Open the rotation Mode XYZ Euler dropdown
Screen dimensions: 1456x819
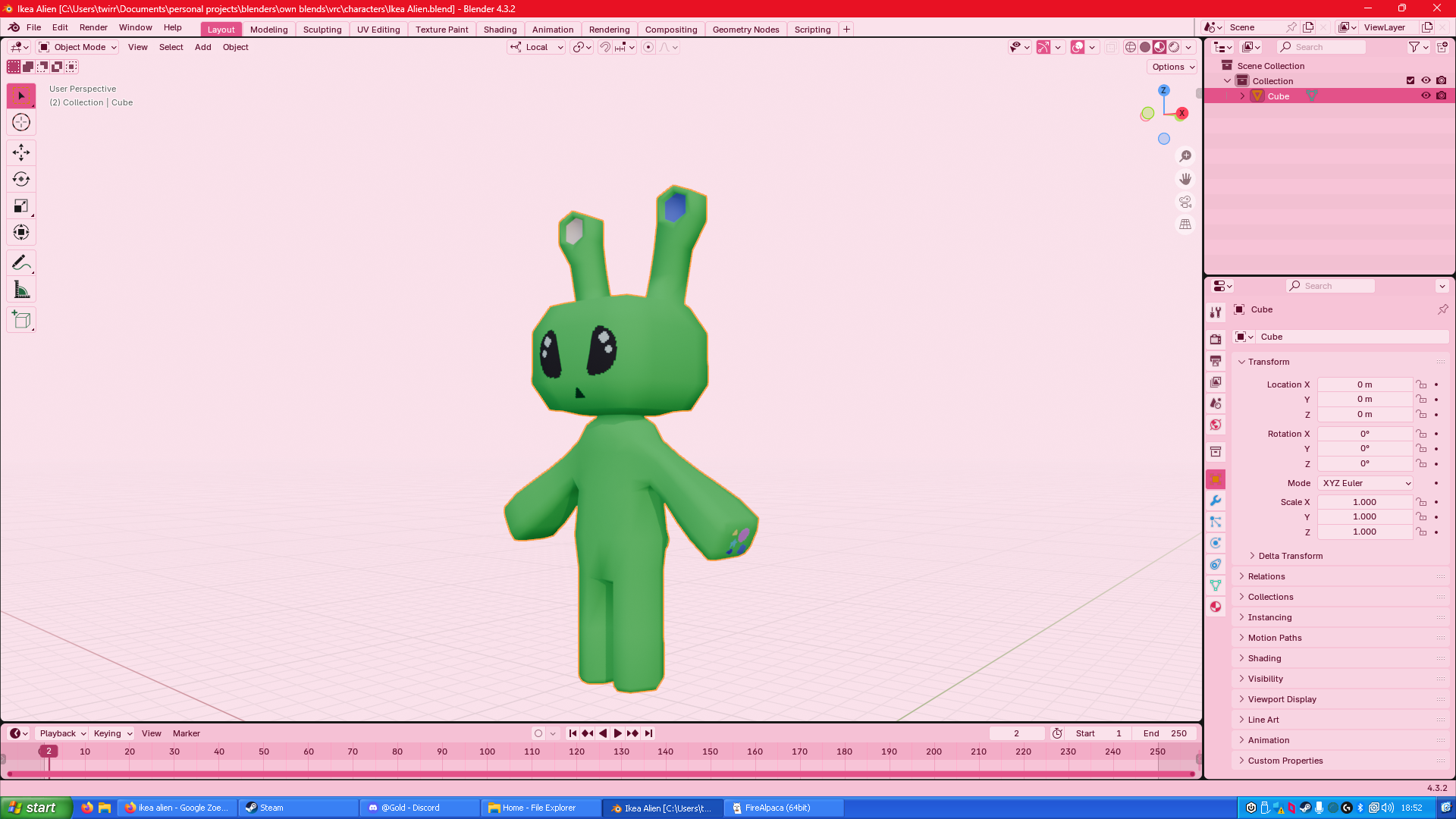coord(1366,483)
